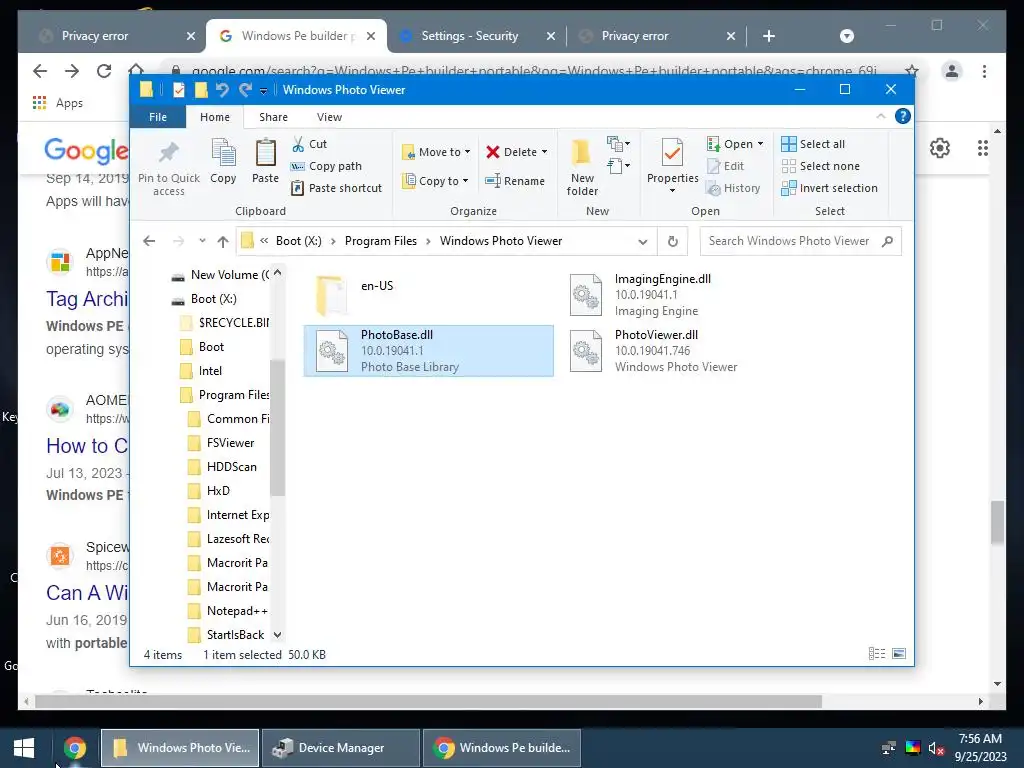The image size is (1024, 768).
Task: Expand address bar history dropdown
Action: 643,242
